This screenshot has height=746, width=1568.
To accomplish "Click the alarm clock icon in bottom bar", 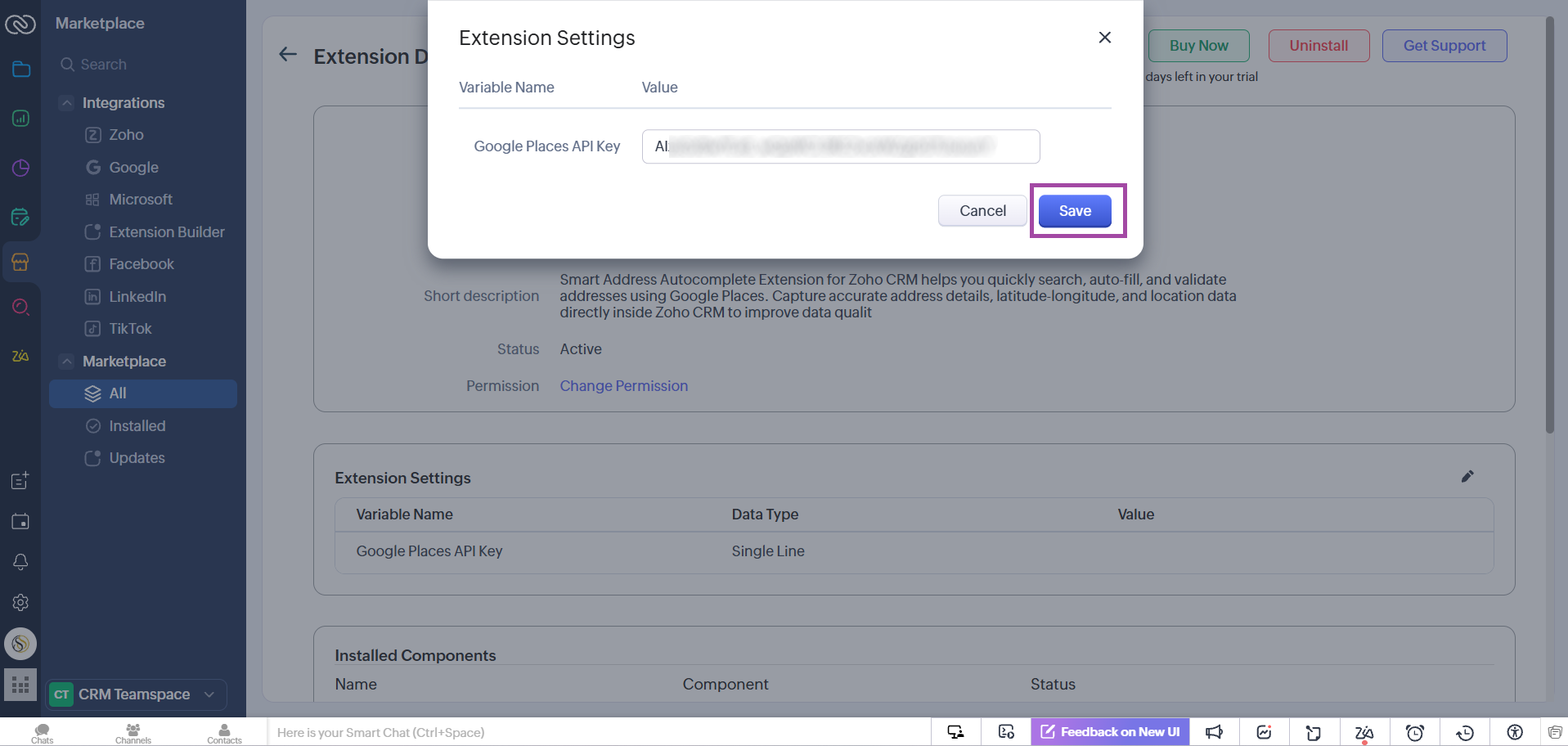I will [x=1416, y=732].
